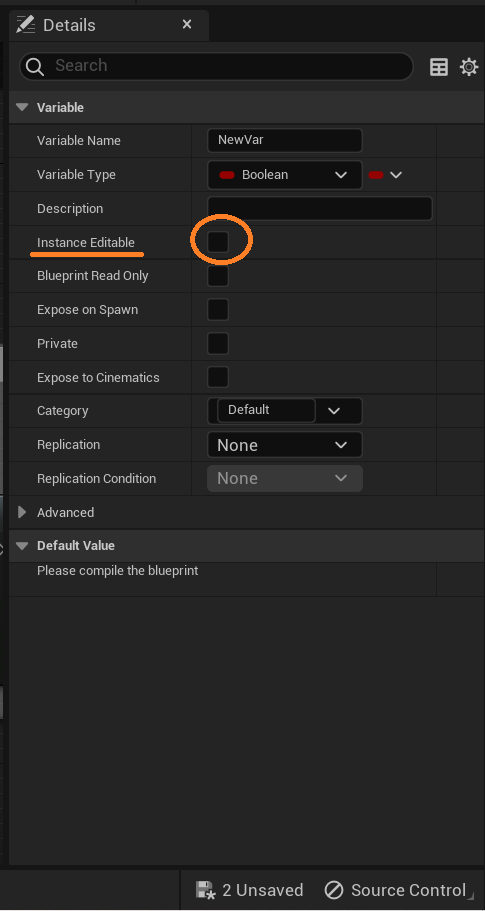Select the Details tab
The height and width of the screenshot is (911, 485).
(x=109, y=25)
